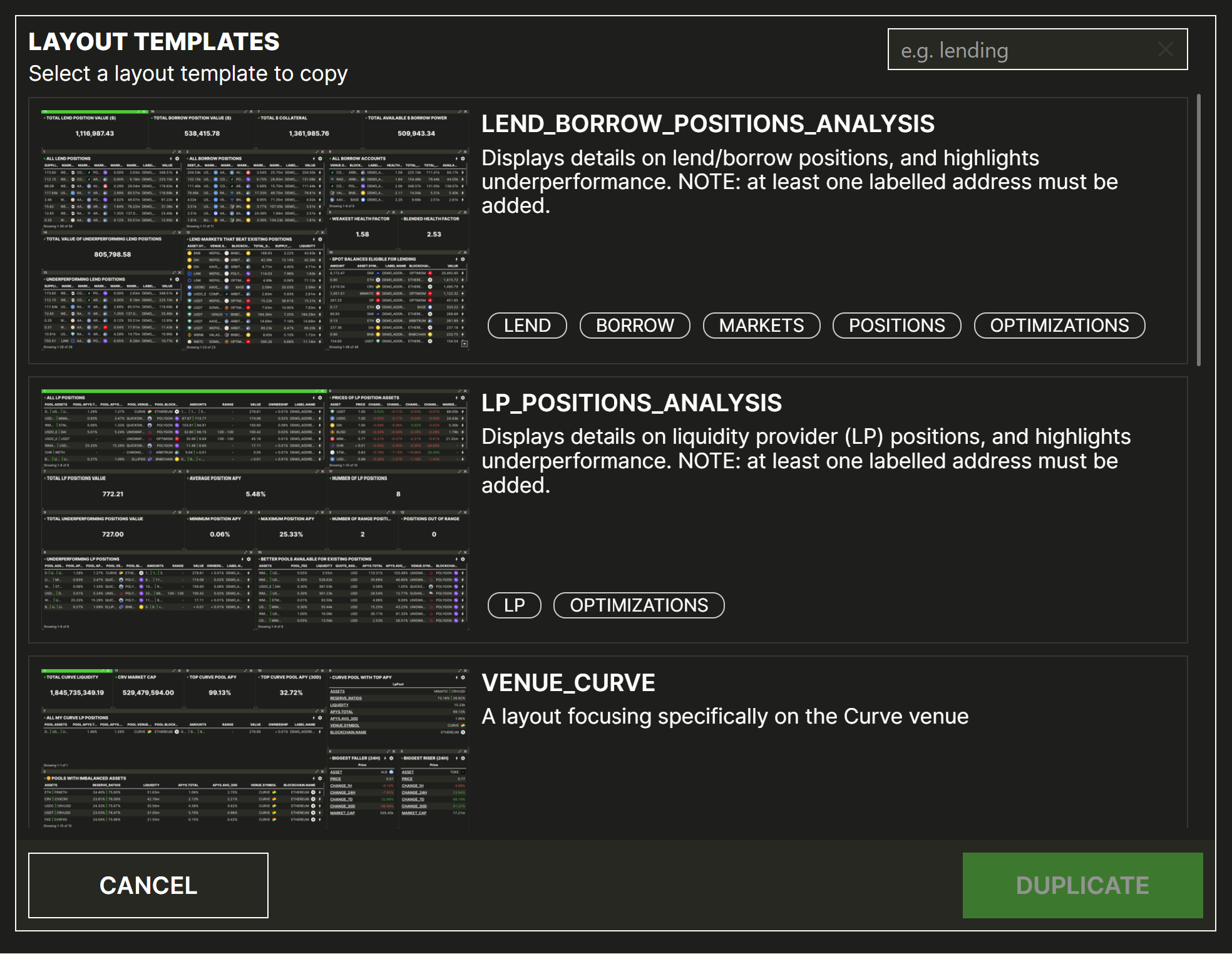Click the template list scrollbar
The width and height of the screenshot is (1232, 954).
pos(1198,230)
